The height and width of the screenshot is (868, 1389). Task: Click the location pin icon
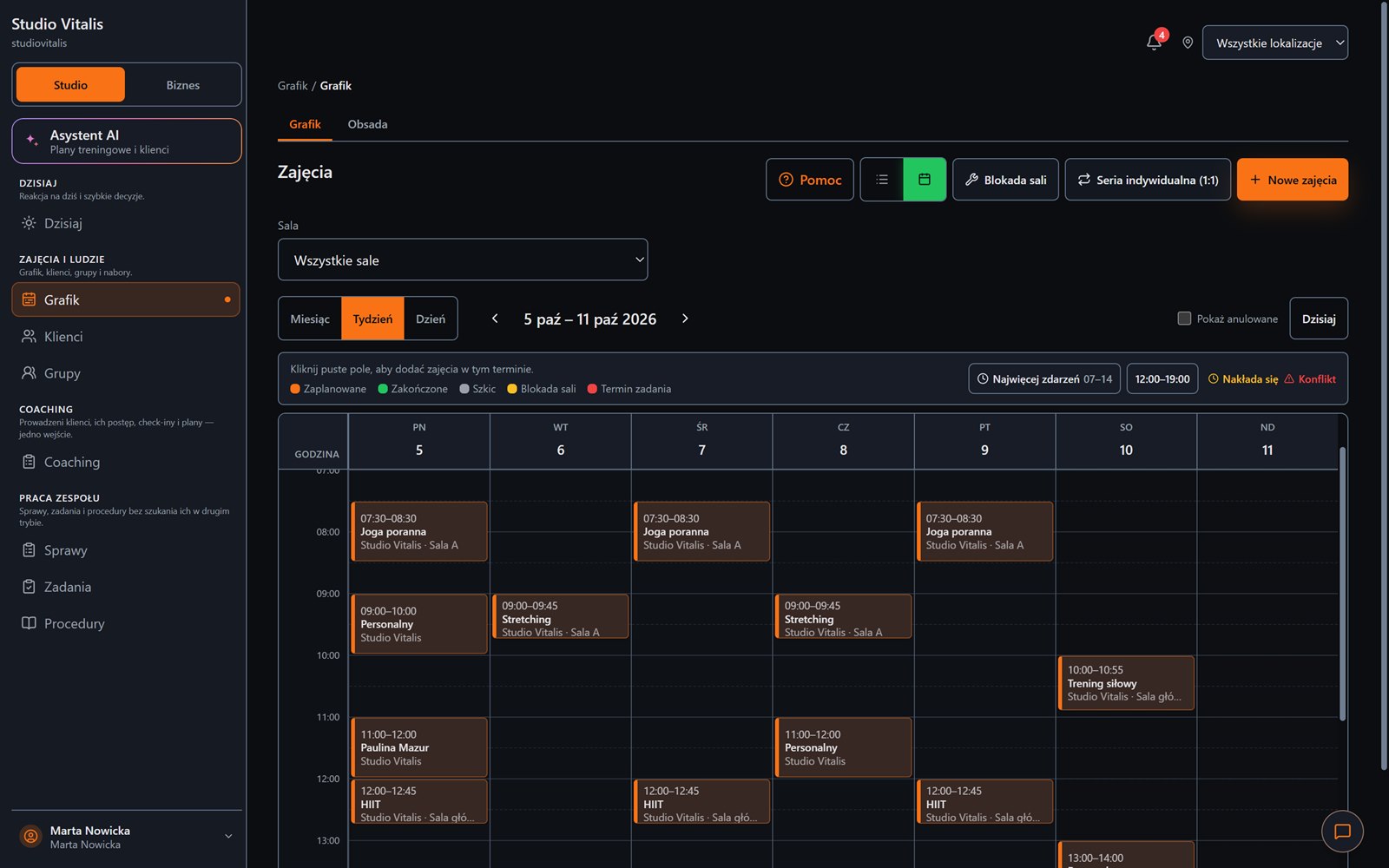pos(1187,43)
